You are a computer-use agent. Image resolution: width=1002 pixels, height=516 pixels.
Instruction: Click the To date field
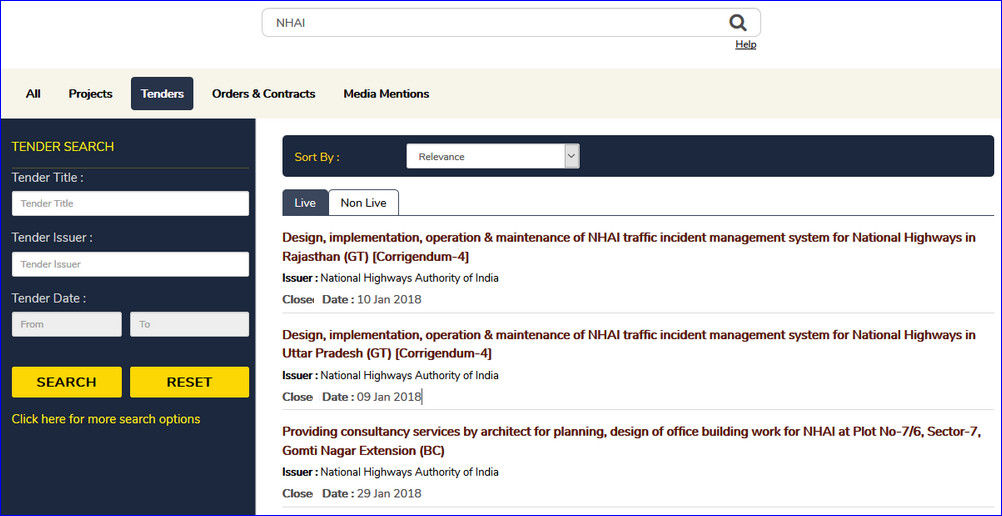pyautogui.click(x=189, y=325)
